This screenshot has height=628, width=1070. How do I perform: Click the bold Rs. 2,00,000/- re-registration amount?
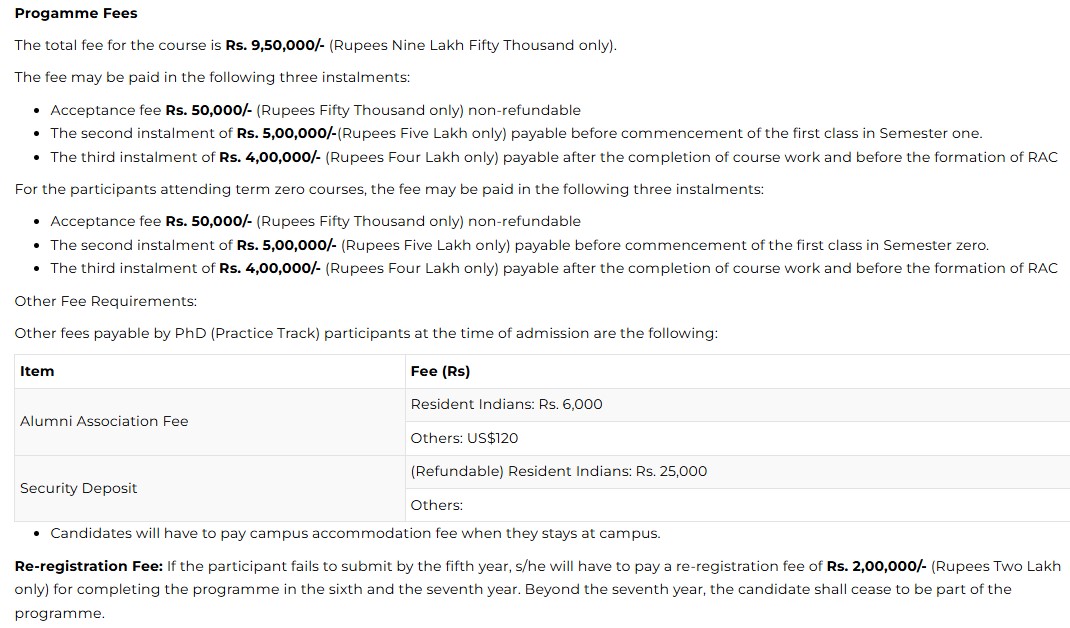(876, 566)
